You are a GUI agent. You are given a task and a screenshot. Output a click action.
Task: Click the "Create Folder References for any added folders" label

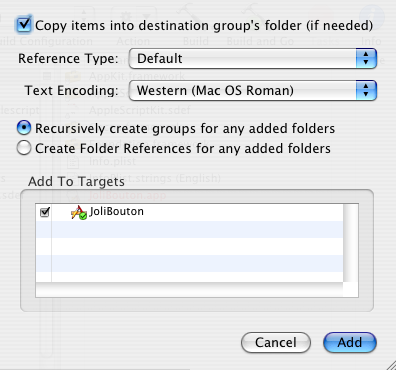coord(183,149)
